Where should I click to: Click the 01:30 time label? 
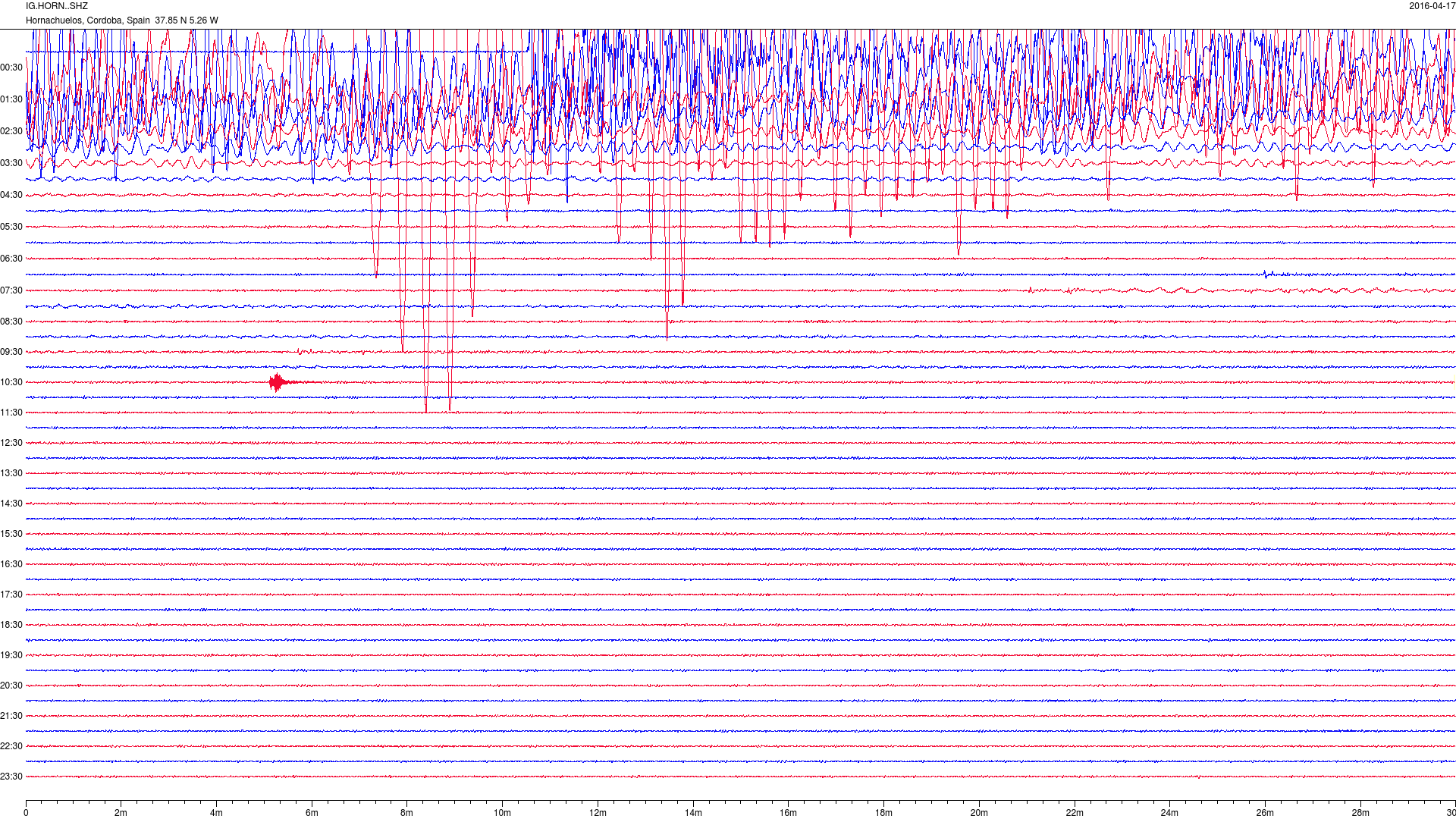11,99
